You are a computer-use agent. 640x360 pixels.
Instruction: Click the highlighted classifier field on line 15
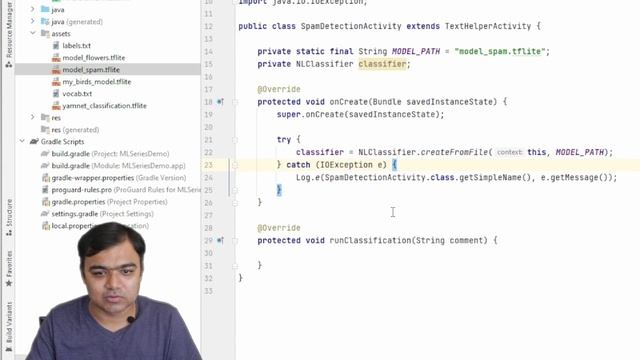pyautogui.click(x=382, y=64)
